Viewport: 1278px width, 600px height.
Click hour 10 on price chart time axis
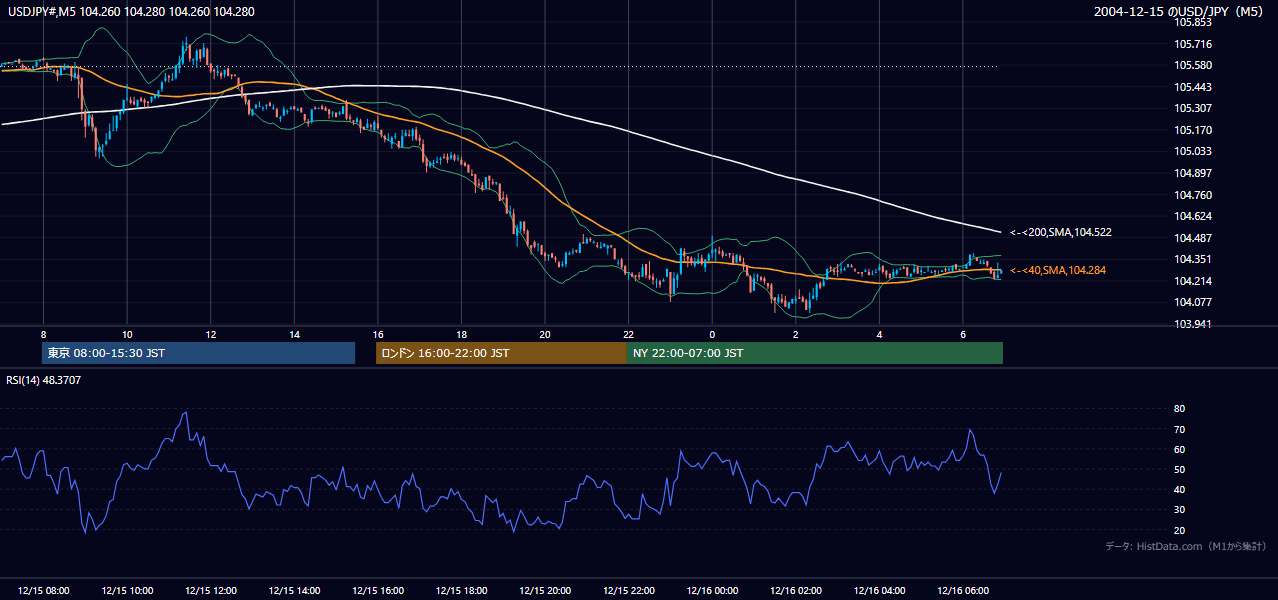[127, 334]
